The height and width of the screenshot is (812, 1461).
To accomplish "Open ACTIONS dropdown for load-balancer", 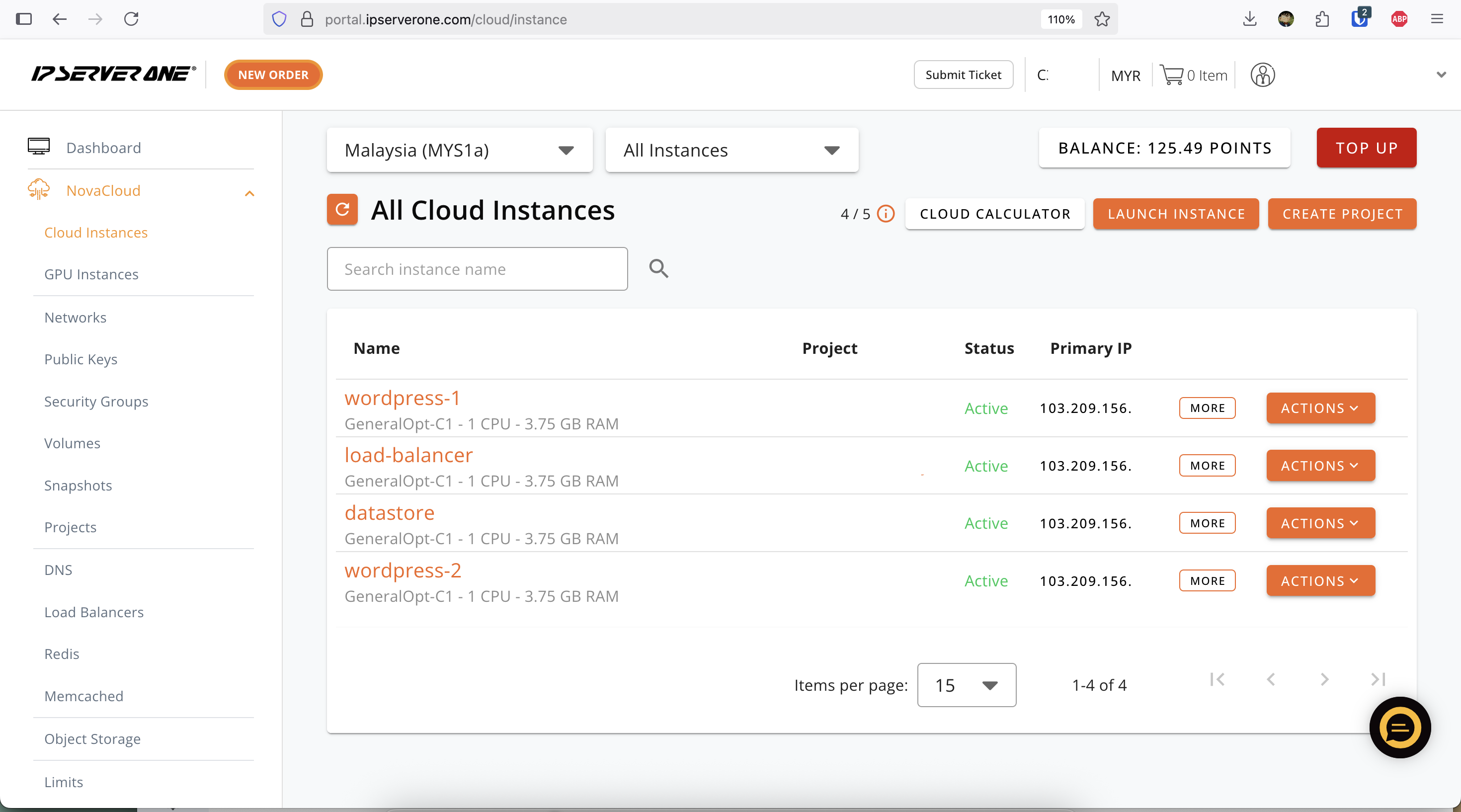I will tap(1320, 465).
